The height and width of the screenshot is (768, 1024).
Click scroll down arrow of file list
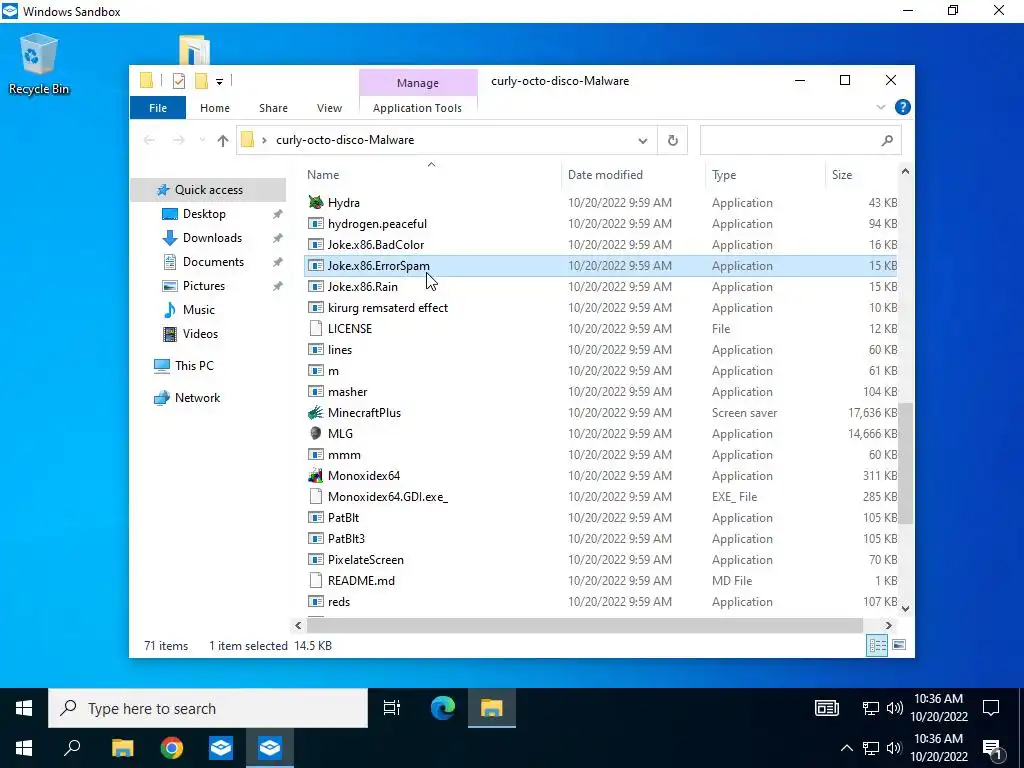(905, 608)
